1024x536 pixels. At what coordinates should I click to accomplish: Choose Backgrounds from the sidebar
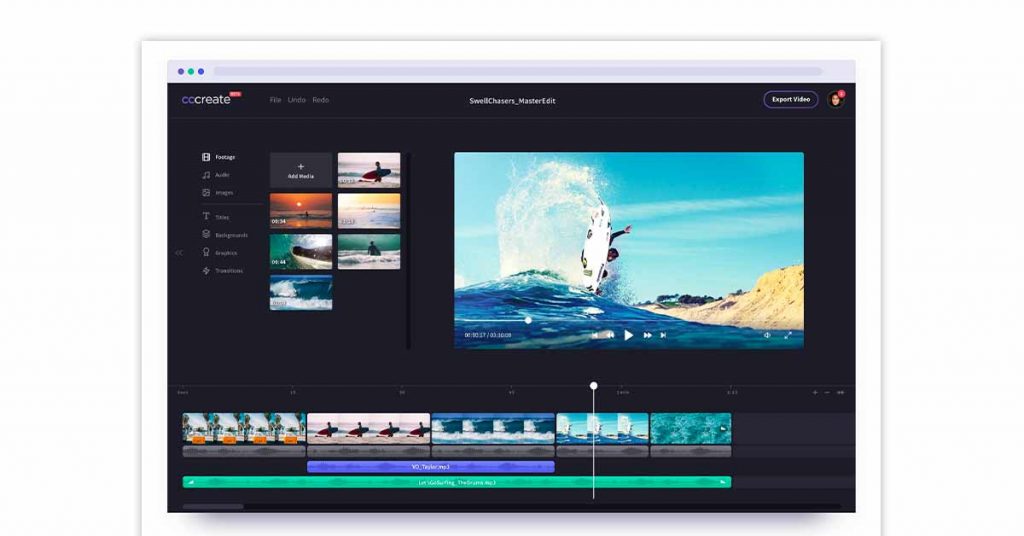[206, 235]
